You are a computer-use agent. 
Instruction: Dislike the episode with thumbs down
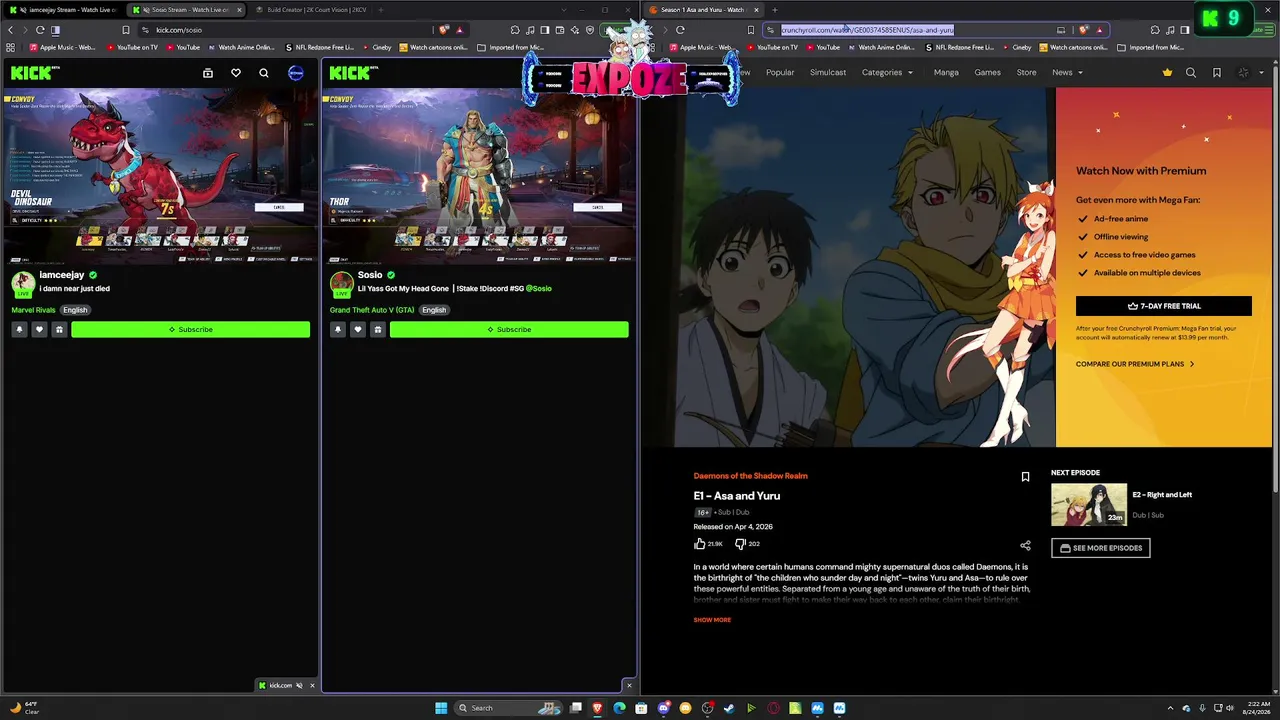[740, 544]
